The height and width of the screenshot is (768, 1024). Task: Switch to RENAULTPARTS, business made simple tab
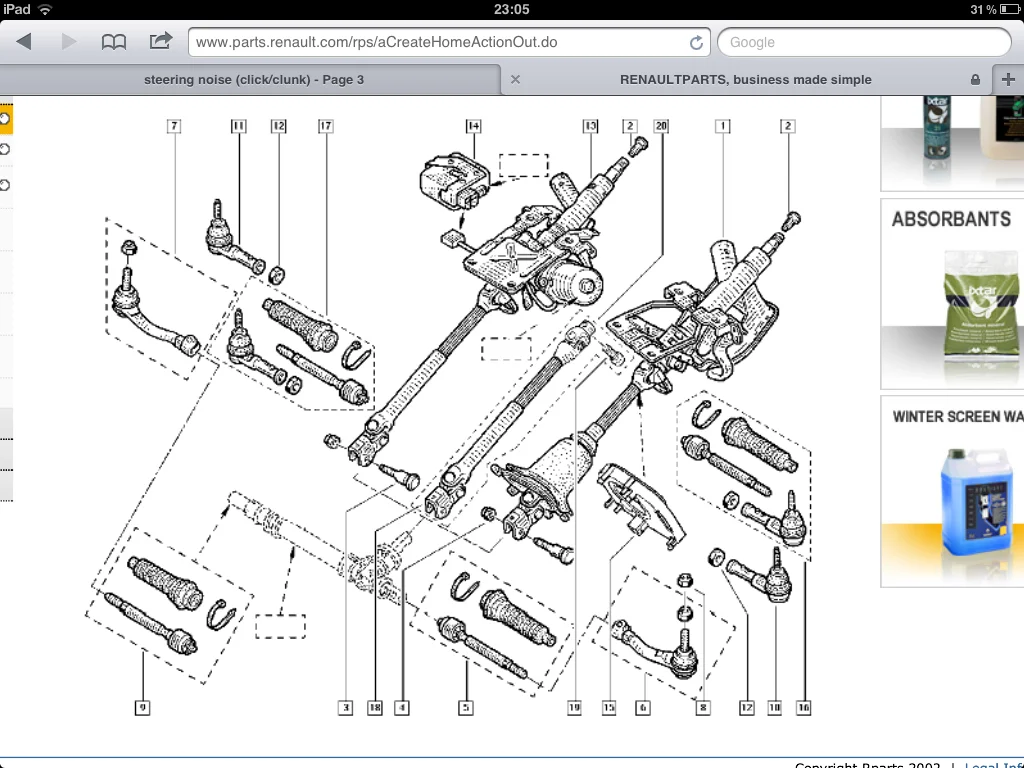click(x=746, y=80)
